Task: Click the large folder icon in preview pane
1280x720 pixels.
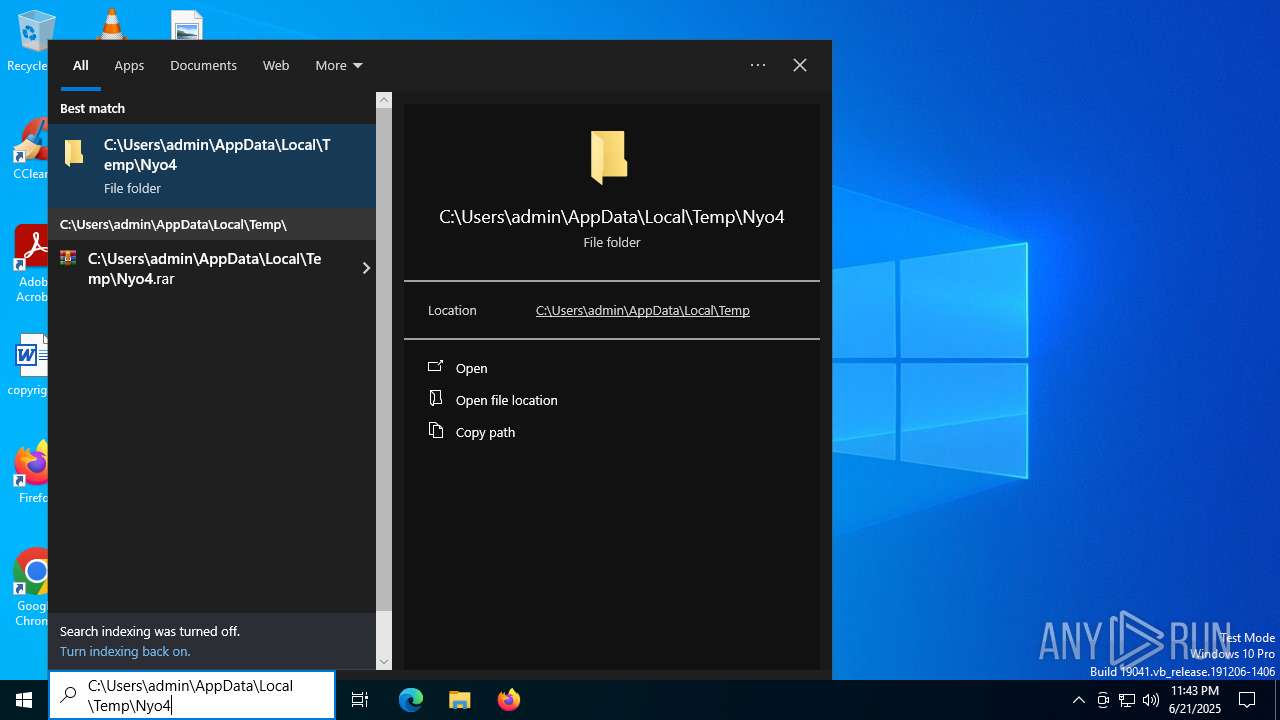Action: 609,157
